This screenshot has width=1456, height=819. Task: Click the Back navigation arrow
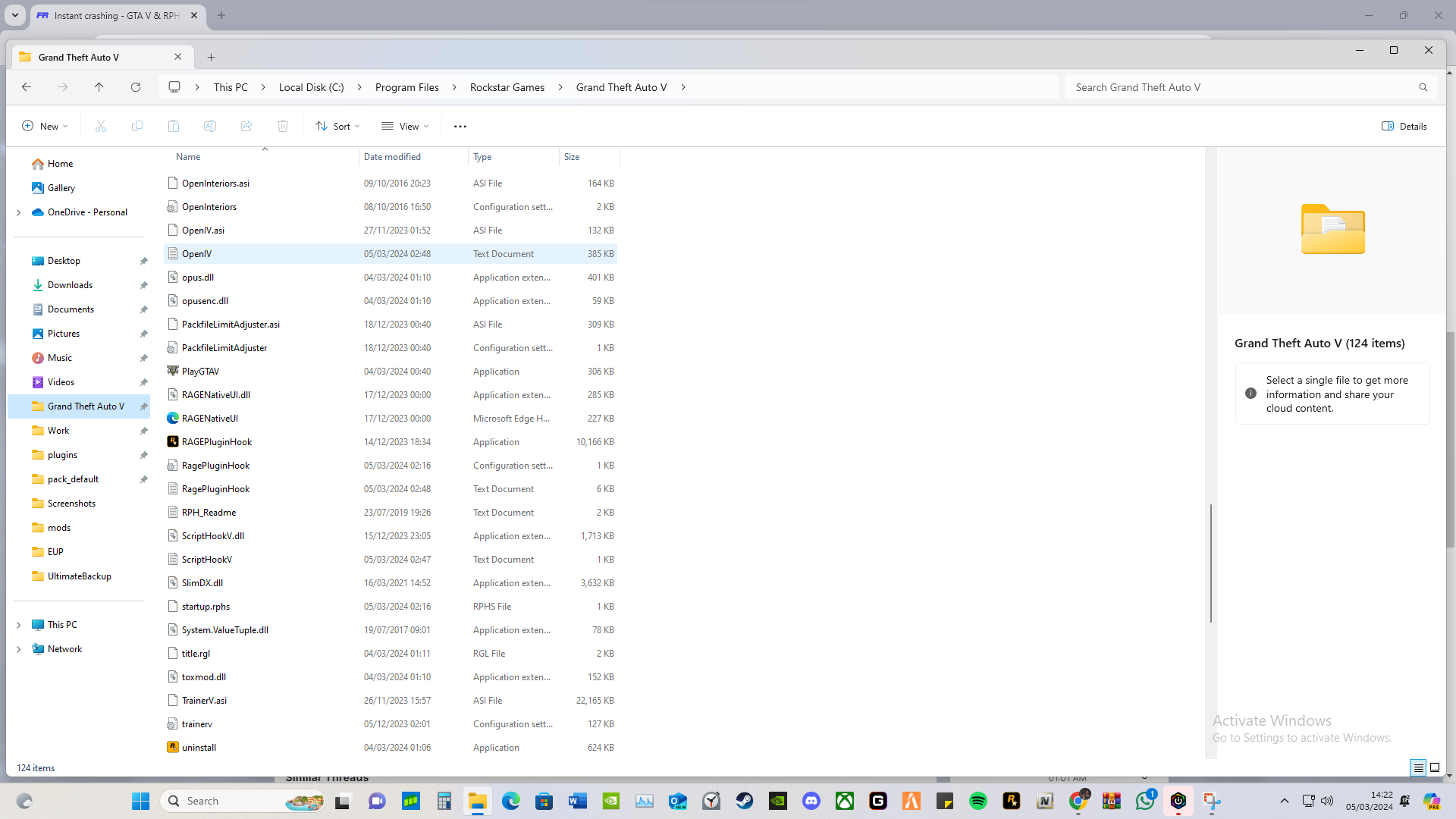tap(27, 87)
